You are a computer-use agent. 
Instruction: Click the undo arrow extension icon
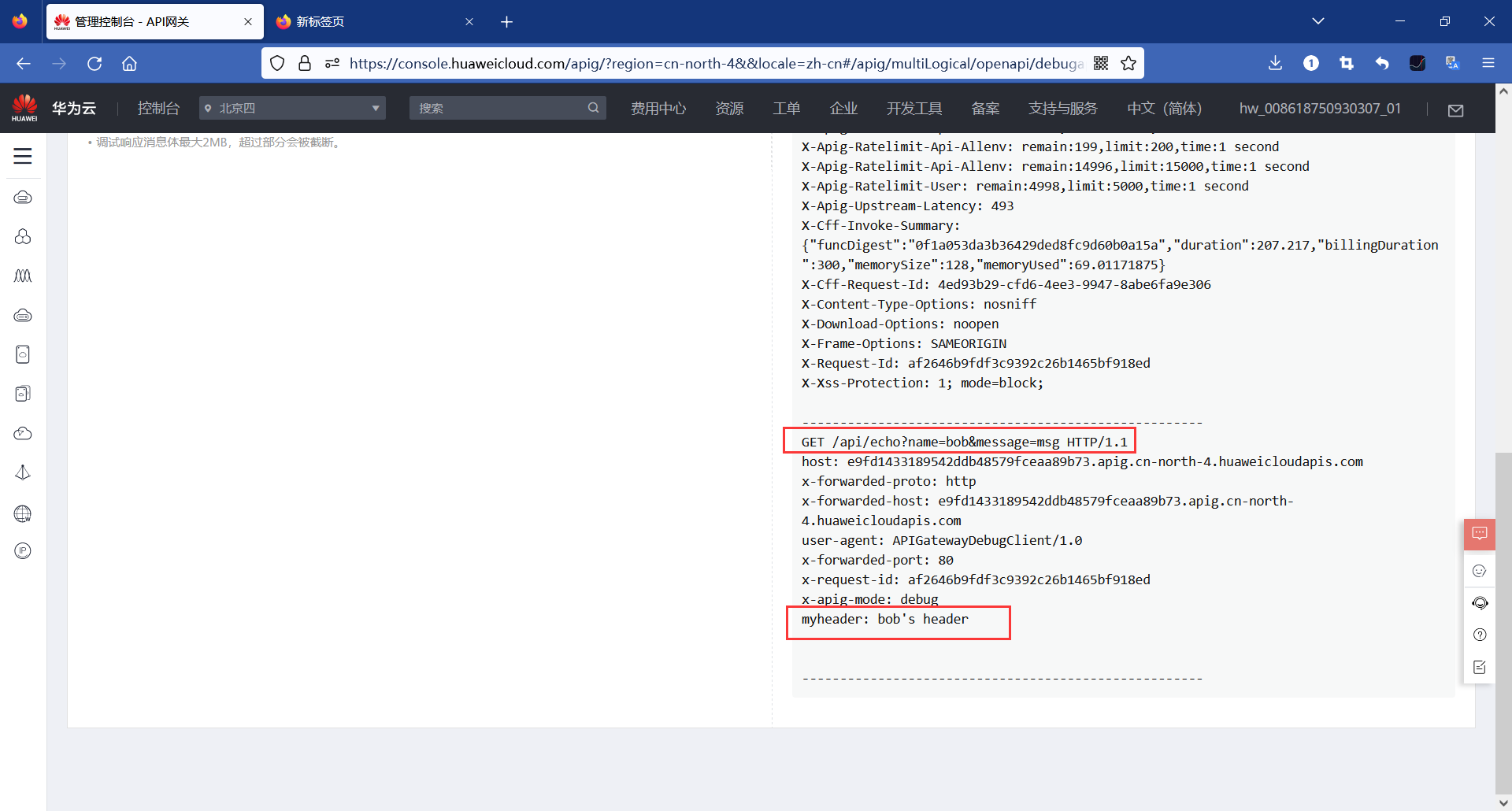1382,63
